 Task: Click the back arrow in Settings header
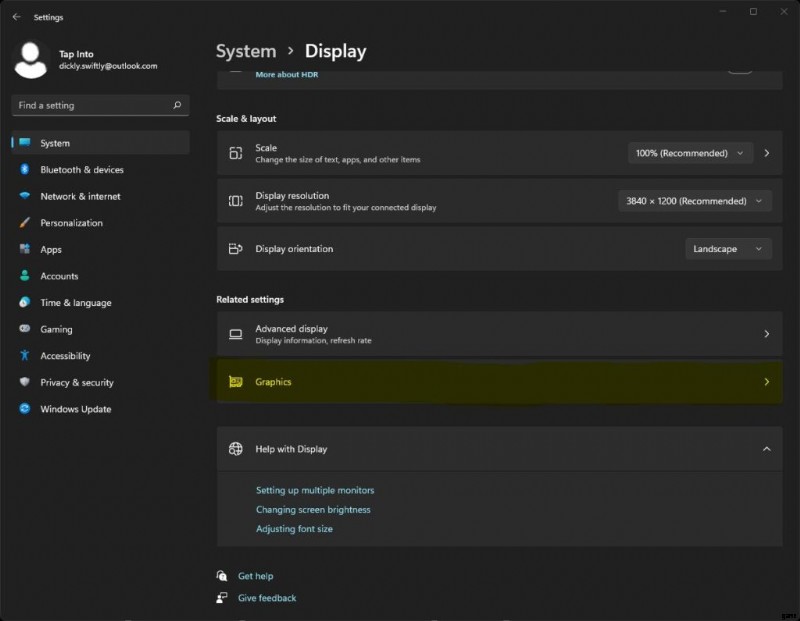[16, 17]
